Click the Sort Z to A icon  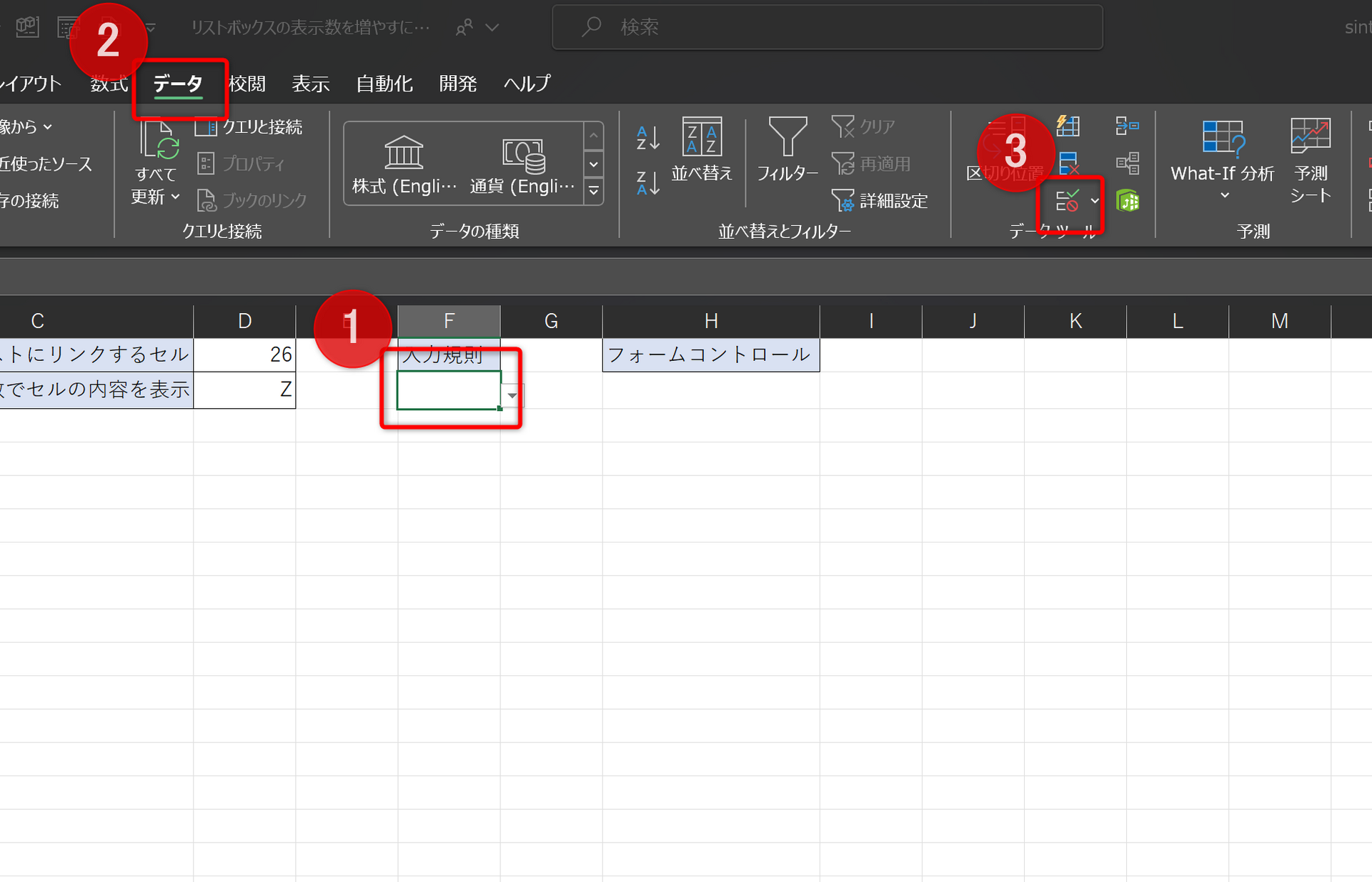click(647, 183)
